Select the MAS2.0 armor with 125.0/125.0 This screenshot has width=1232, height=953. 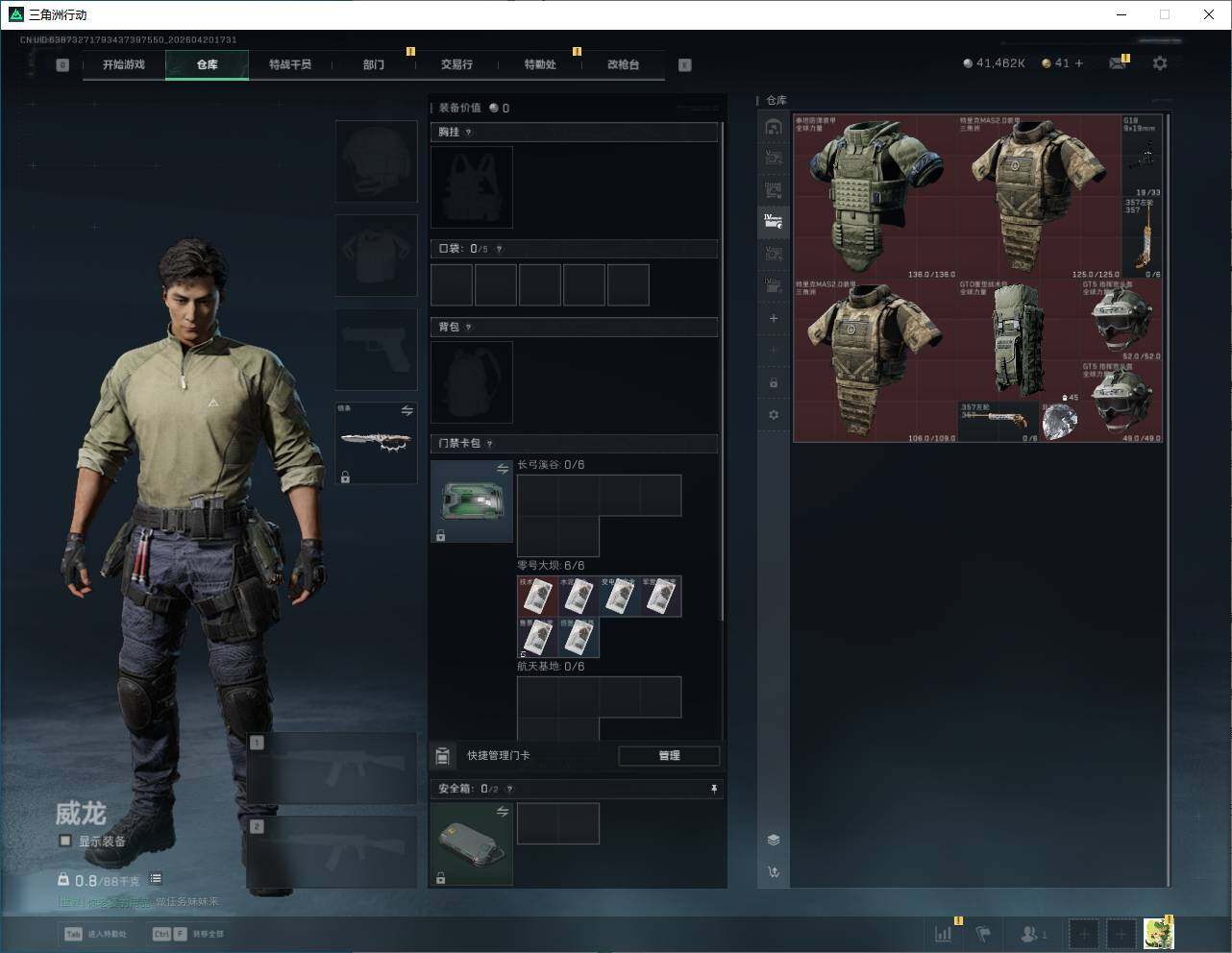tap(1040, 198)
